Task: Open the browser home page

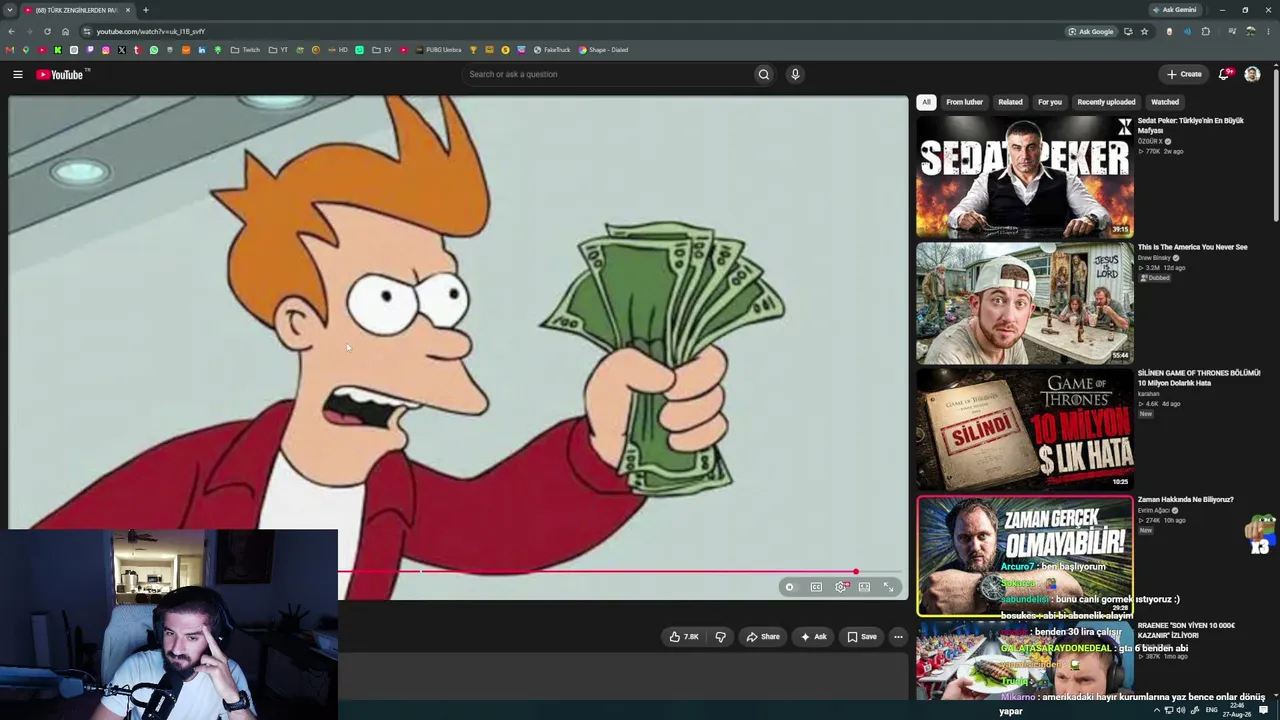Action: (65, 31)
